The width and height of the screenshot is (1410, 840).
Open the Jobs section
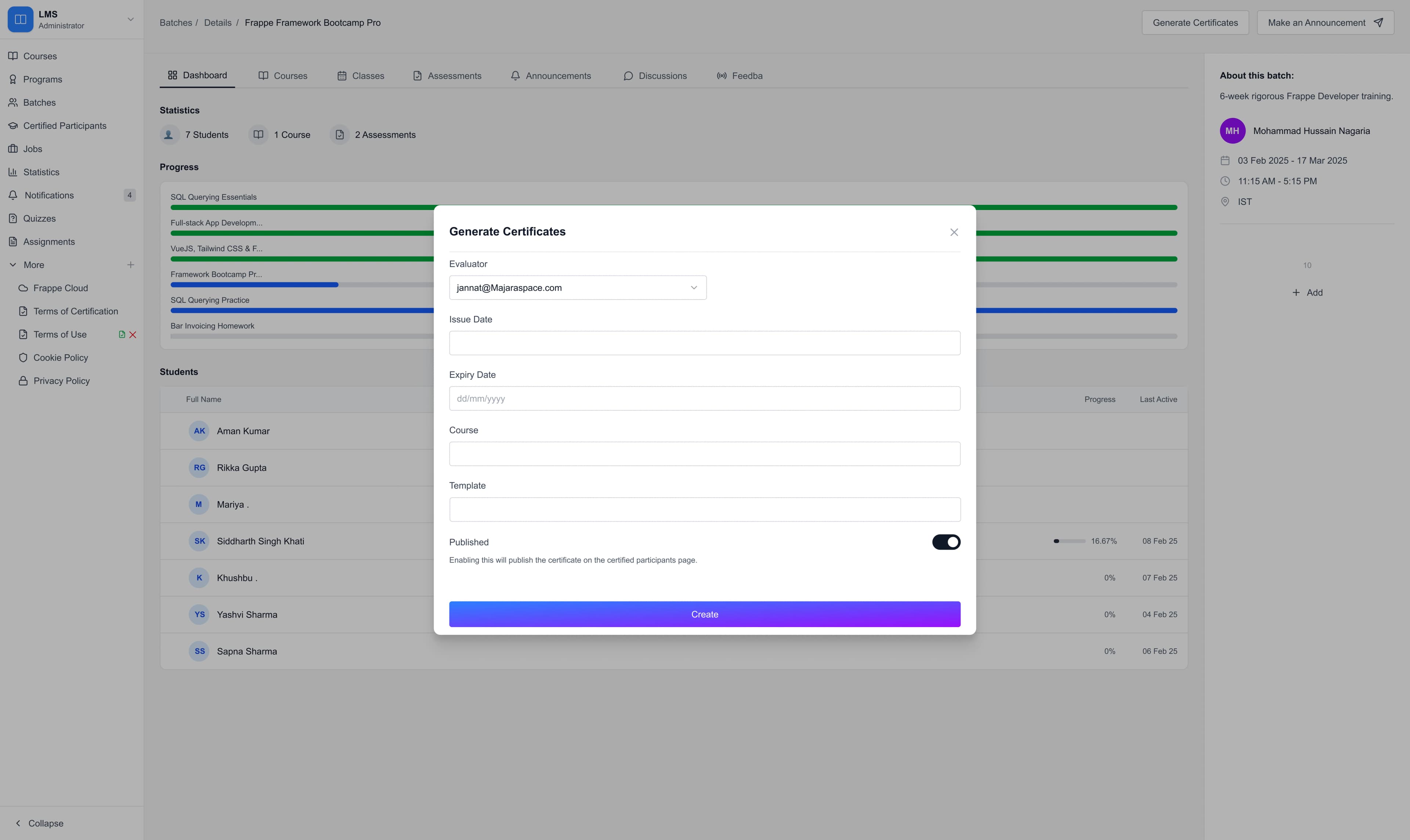pyautogui.click(x=33, y=148)
